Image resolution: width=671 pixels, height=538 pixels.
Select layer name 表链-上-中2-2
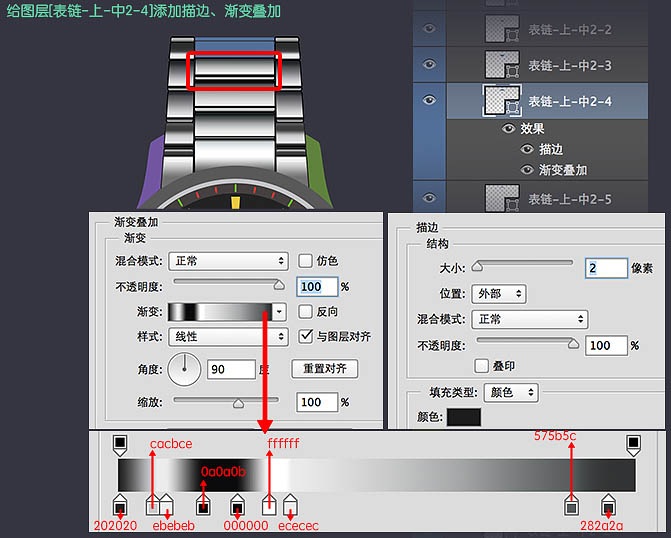click(x=570, y=30)
